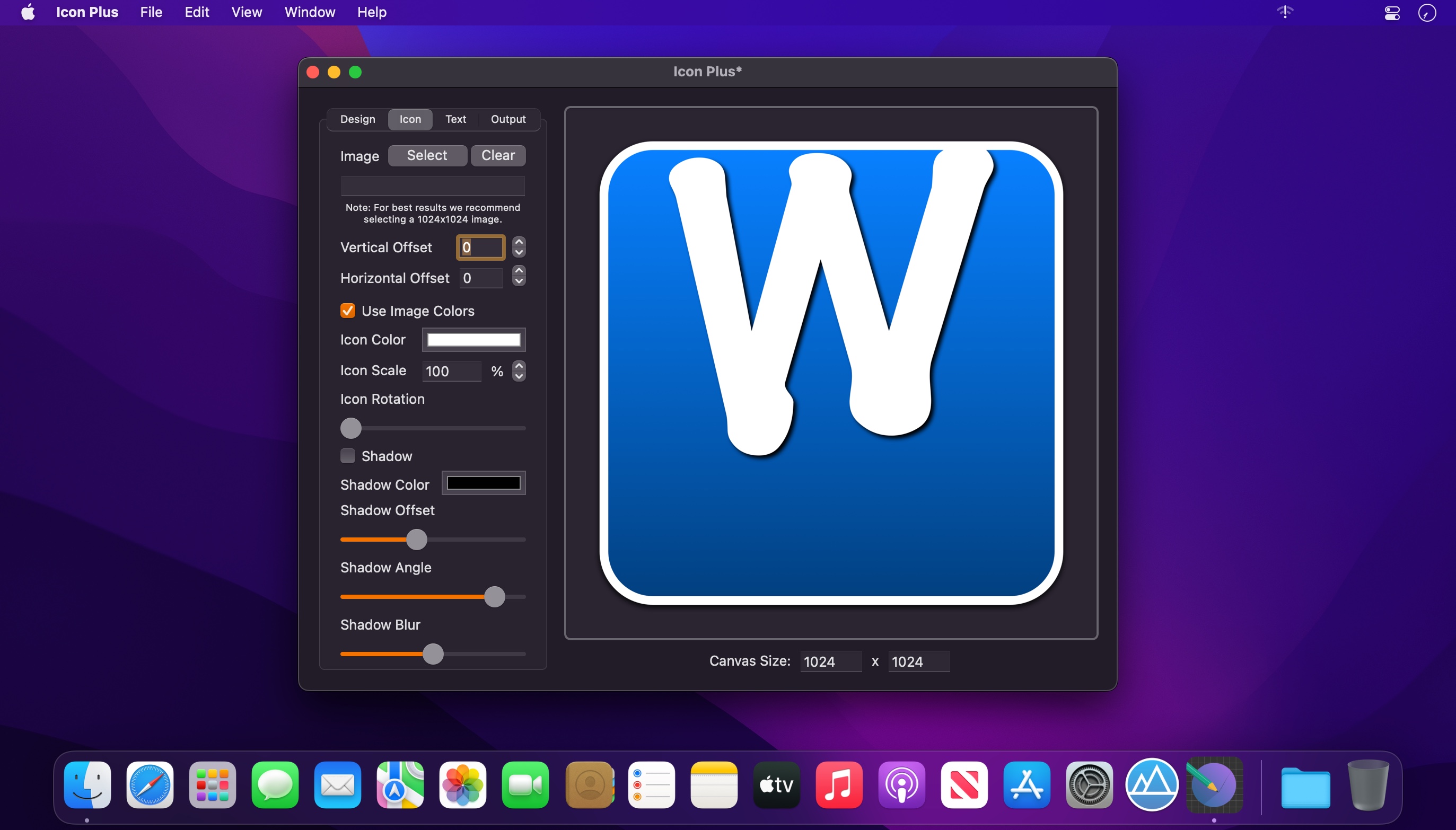Open Maps app in the dock
Screen dimensions: 1456x830
[x=400, y=785]
